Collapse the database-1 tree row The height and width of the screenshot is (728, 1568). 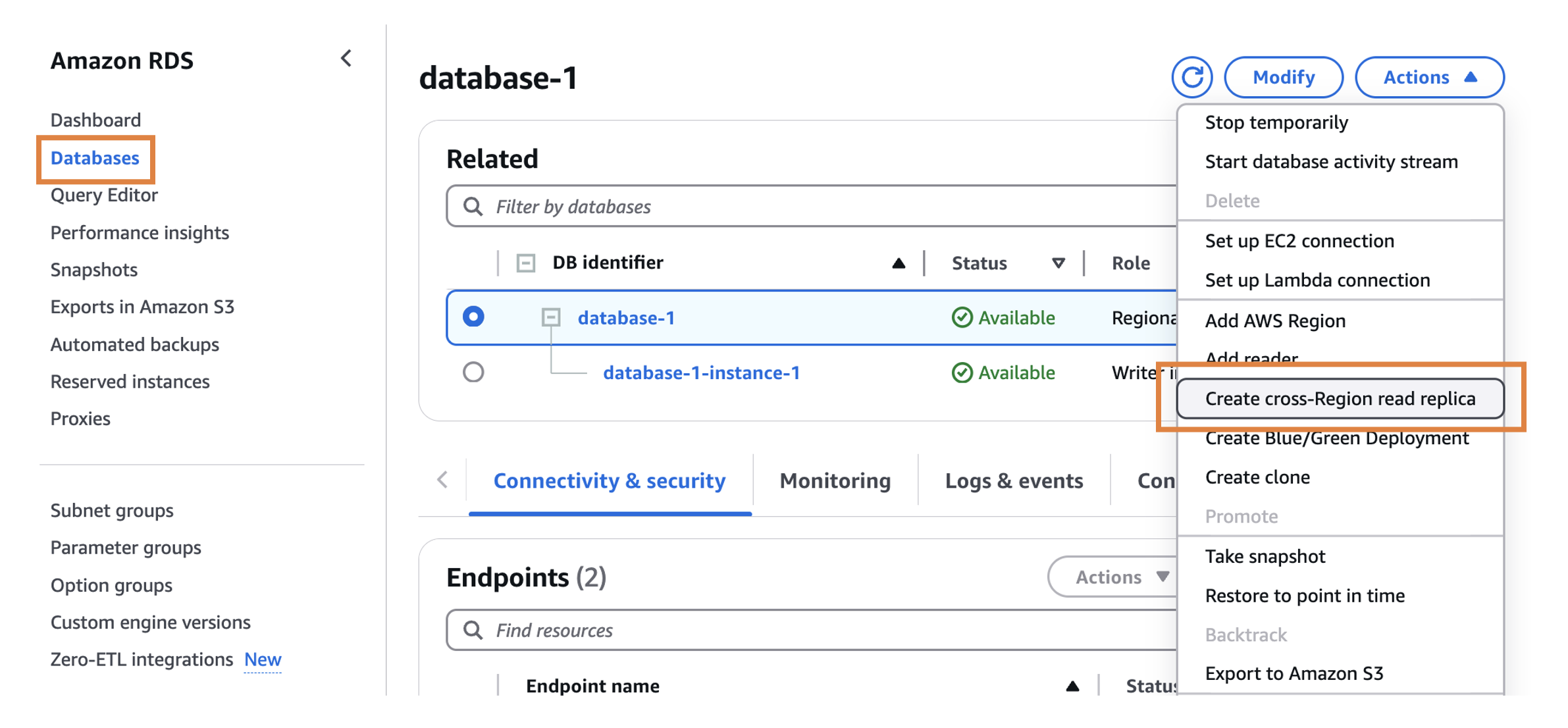(x=551, y=317)
